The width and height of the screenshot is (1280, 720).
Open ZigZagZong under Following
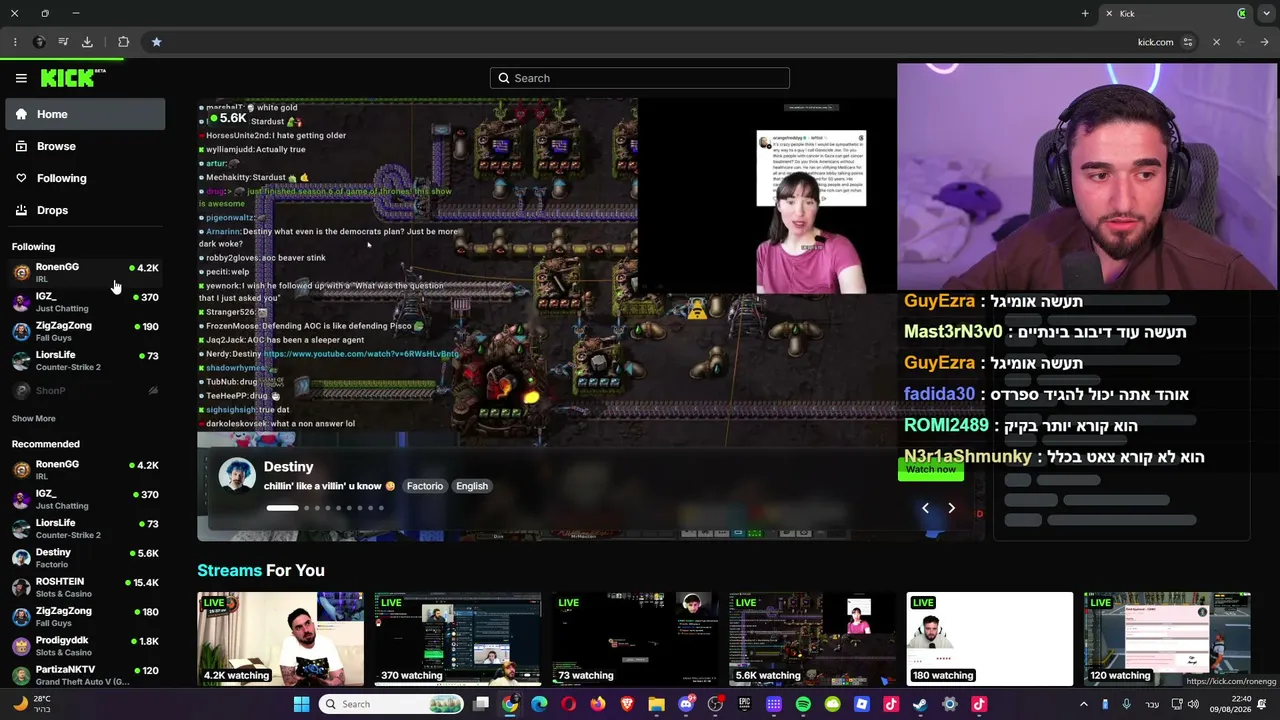click(85, 331)
